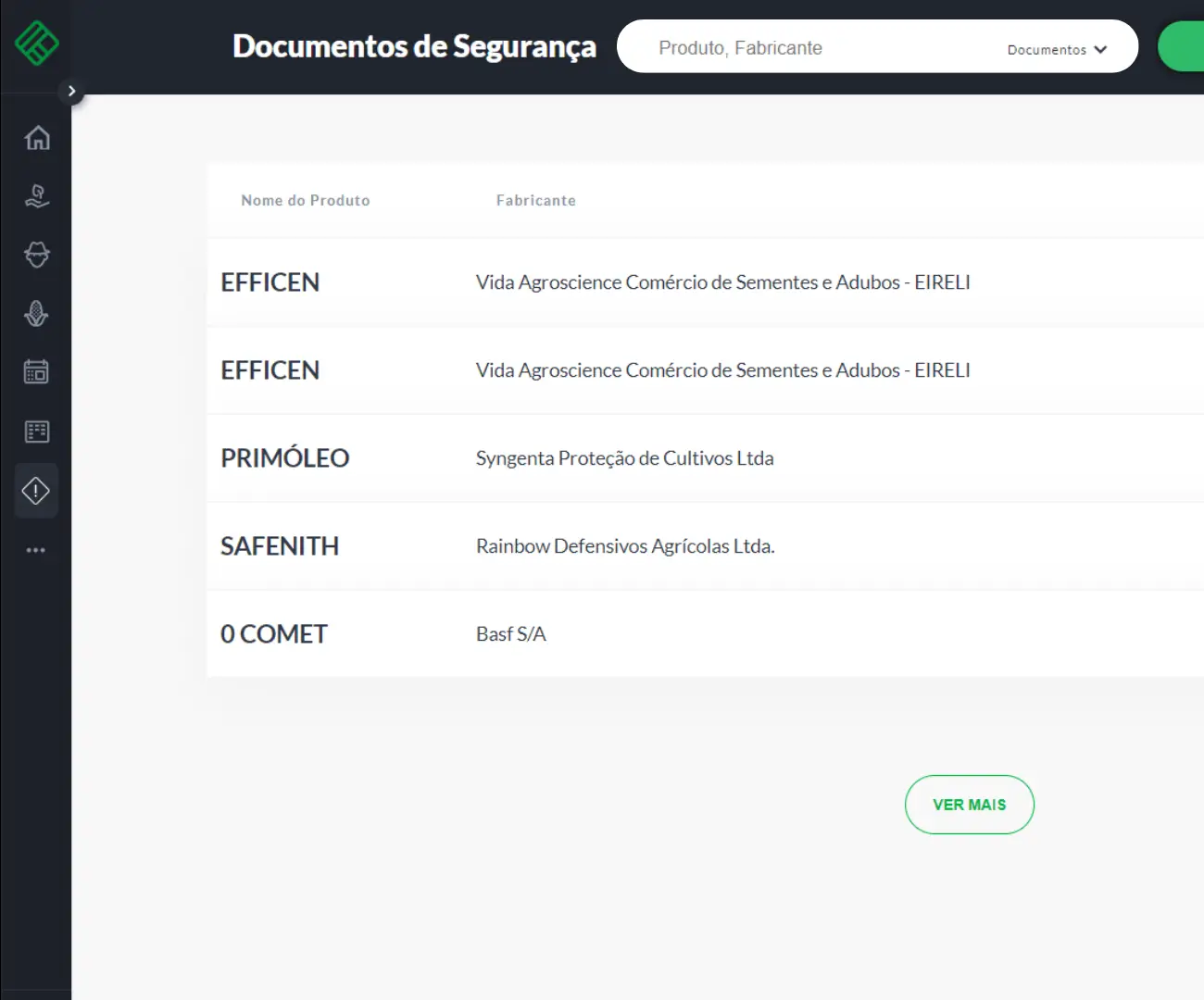Go to the Home icon in sidebar

pyautogui.click(x=37, y=137)
